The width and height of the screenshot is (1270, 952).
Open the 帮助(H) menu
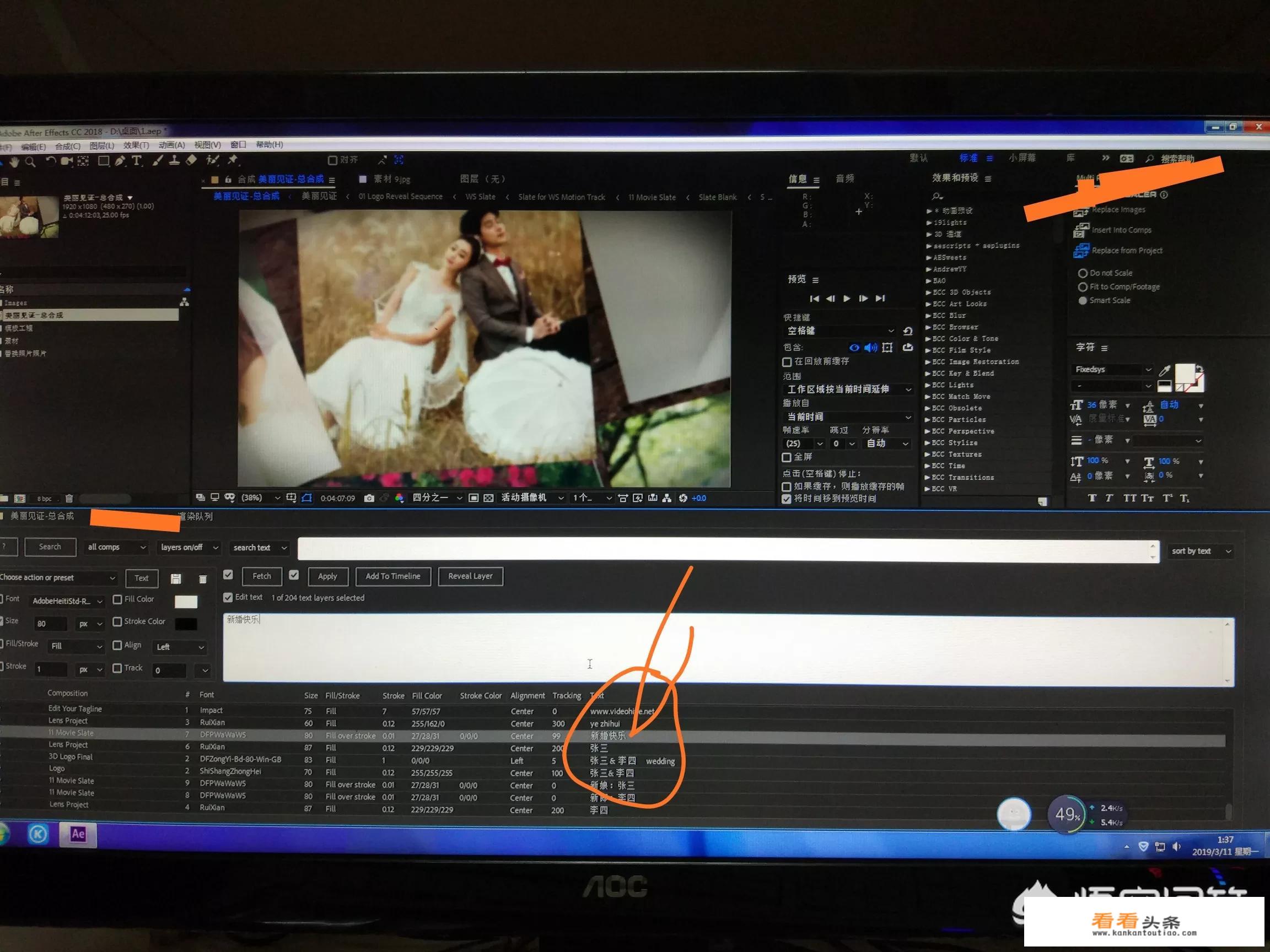pos(270,144)
